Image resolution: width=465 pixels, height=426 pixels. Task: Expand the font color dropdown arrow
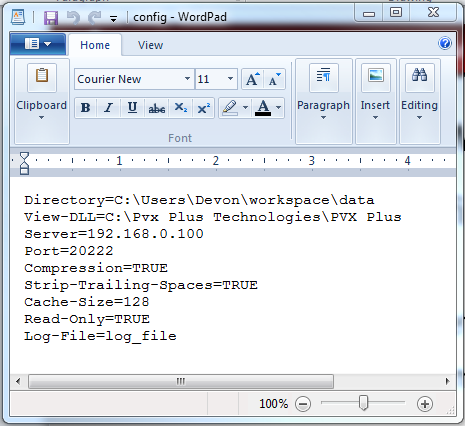click(x=279, y=108)
